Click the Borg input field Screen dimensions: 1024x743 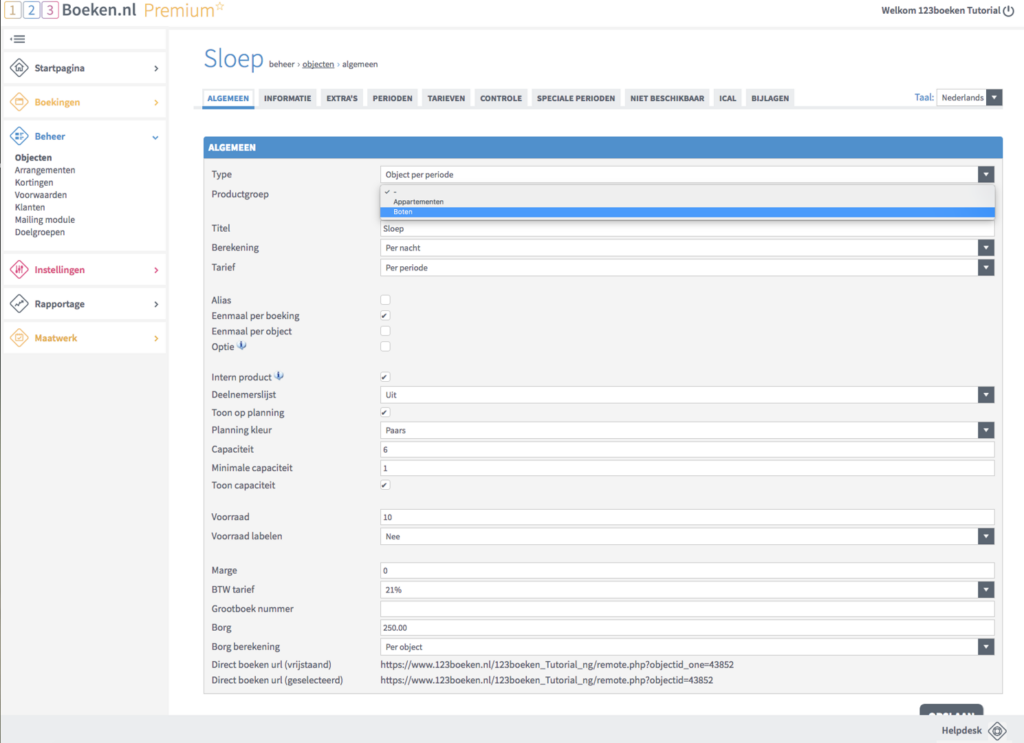(687, 627)
